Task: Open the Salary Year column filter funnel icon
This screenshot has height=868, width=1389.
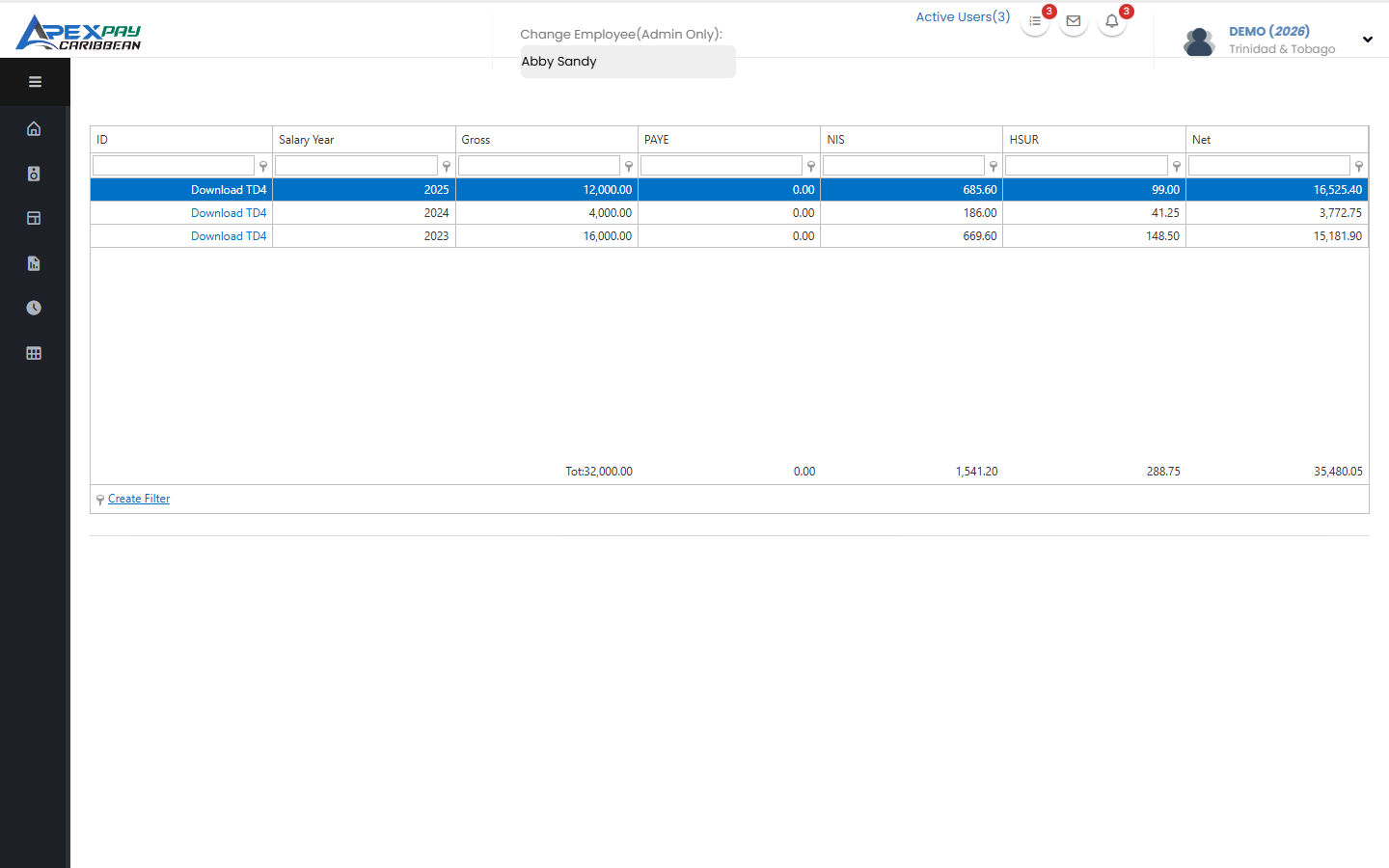Action: coord(447,166)
